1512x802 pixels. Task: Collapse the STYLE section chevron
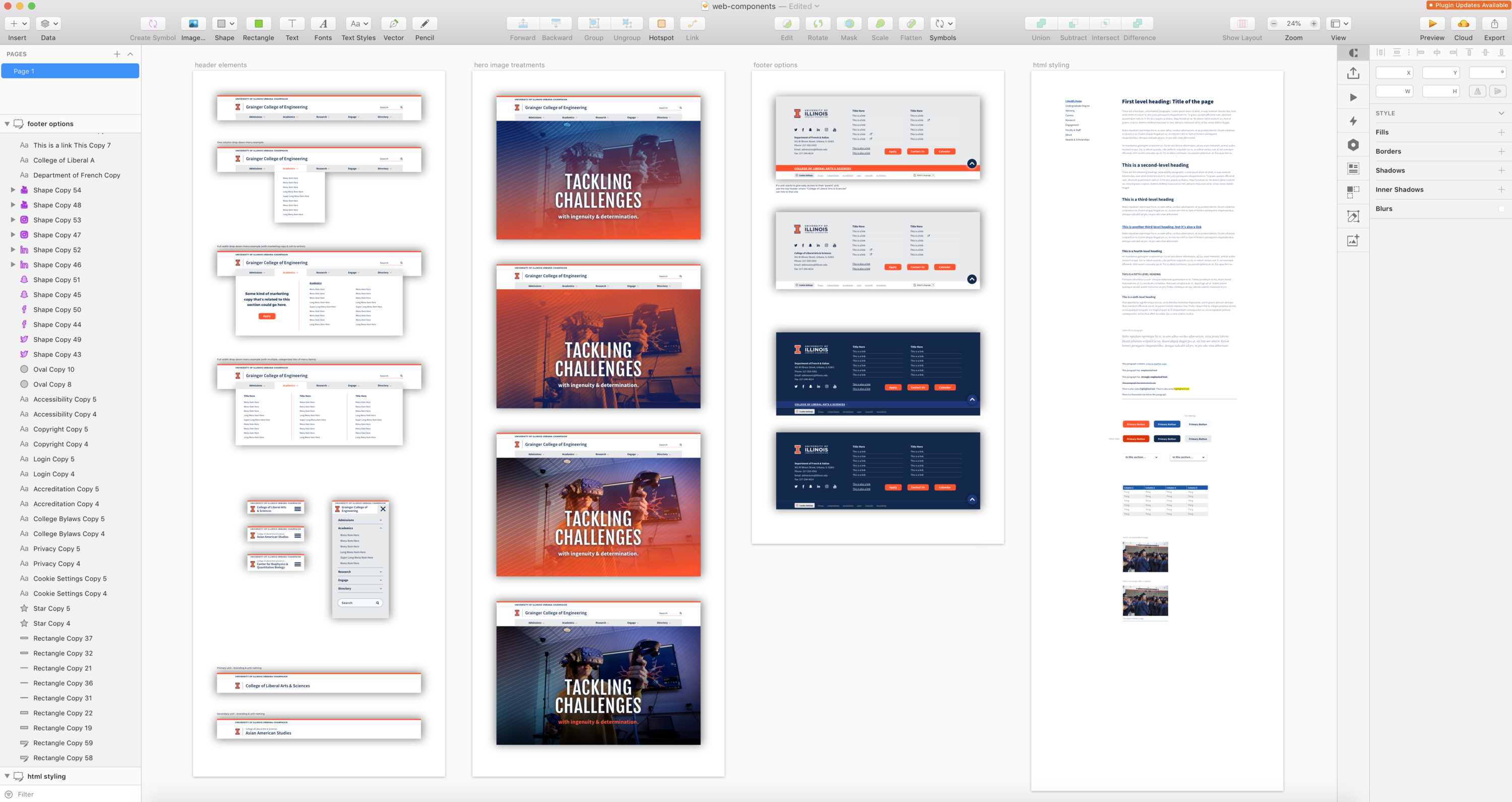(1501, 113)
